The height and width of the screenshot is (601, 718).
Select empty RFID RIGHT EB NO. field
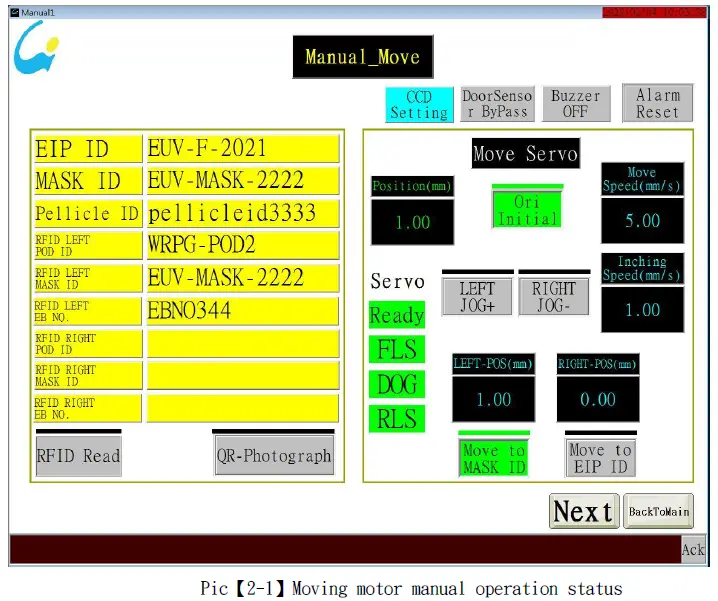243,408
